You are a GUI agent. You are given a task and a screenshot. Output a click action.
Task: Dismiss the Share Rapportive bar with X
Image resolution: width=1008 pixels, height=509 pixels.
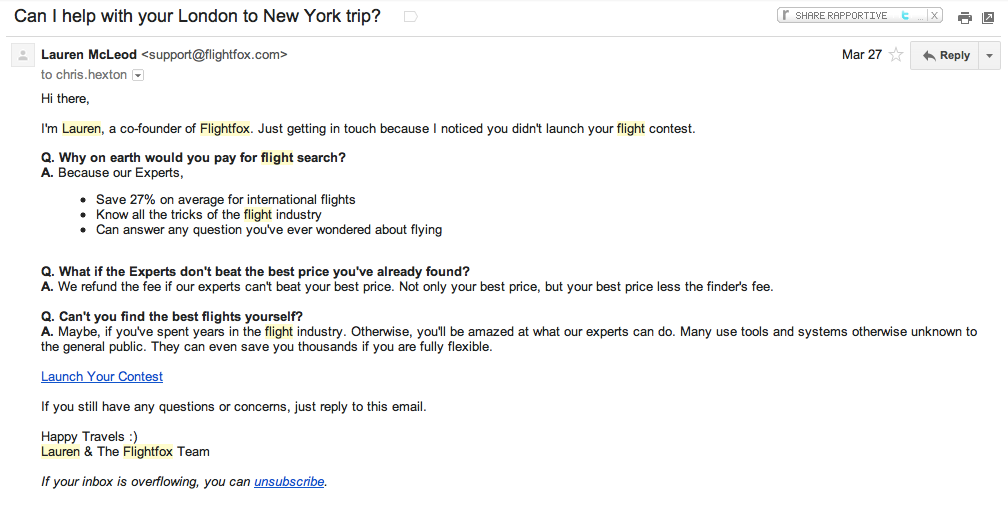tap(934, 15)
